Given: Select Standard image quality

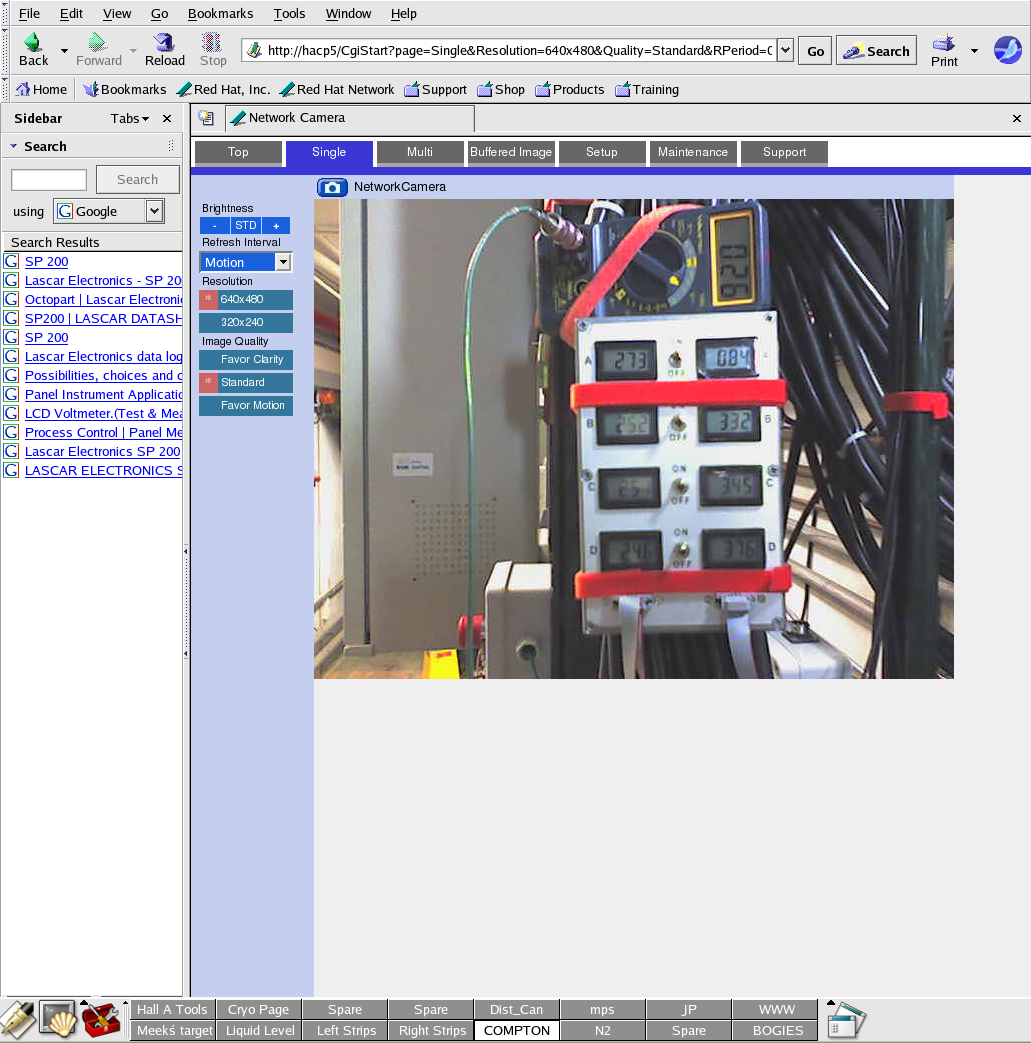Looking at the screenshot, I should (x=245, y=382).
